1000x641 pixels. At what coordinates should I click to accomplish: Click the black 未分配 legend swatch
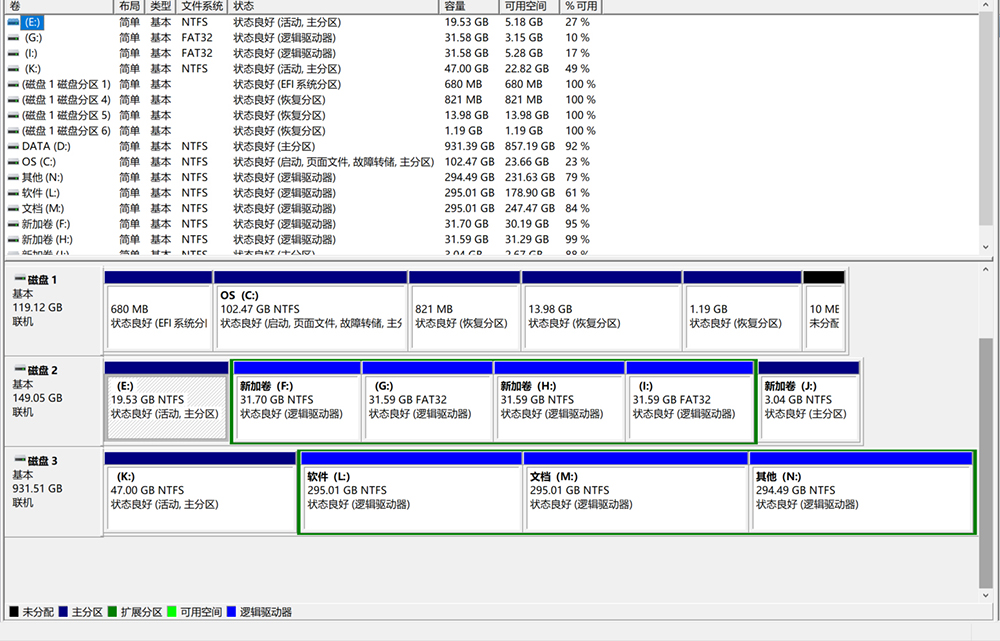coord(14,612)
